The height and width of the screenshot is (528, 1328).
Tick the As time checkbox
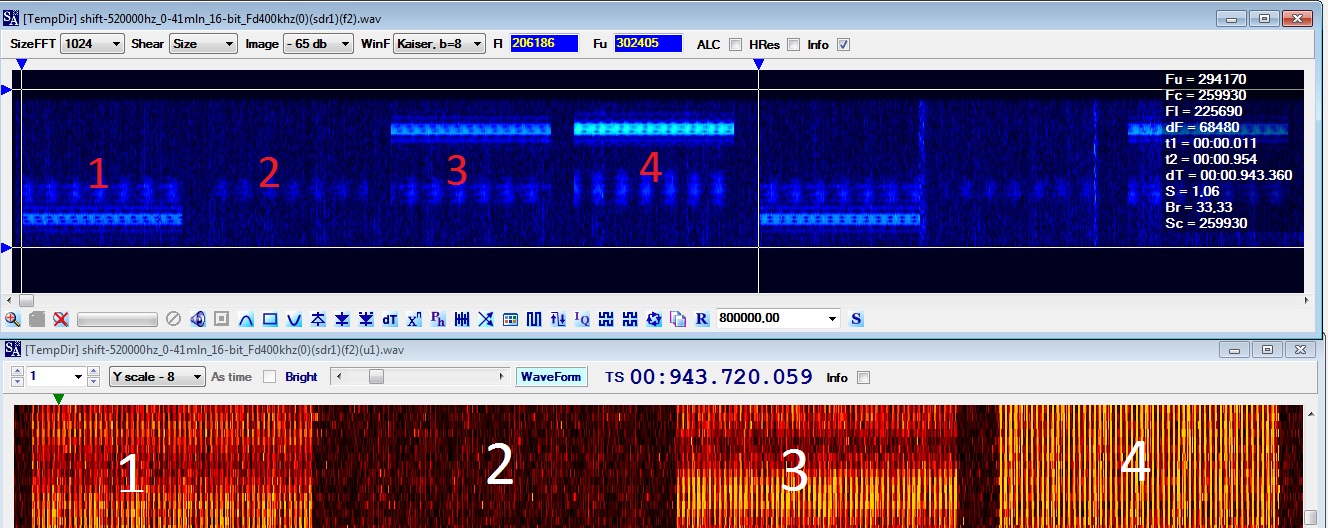(x=269, y=377)
